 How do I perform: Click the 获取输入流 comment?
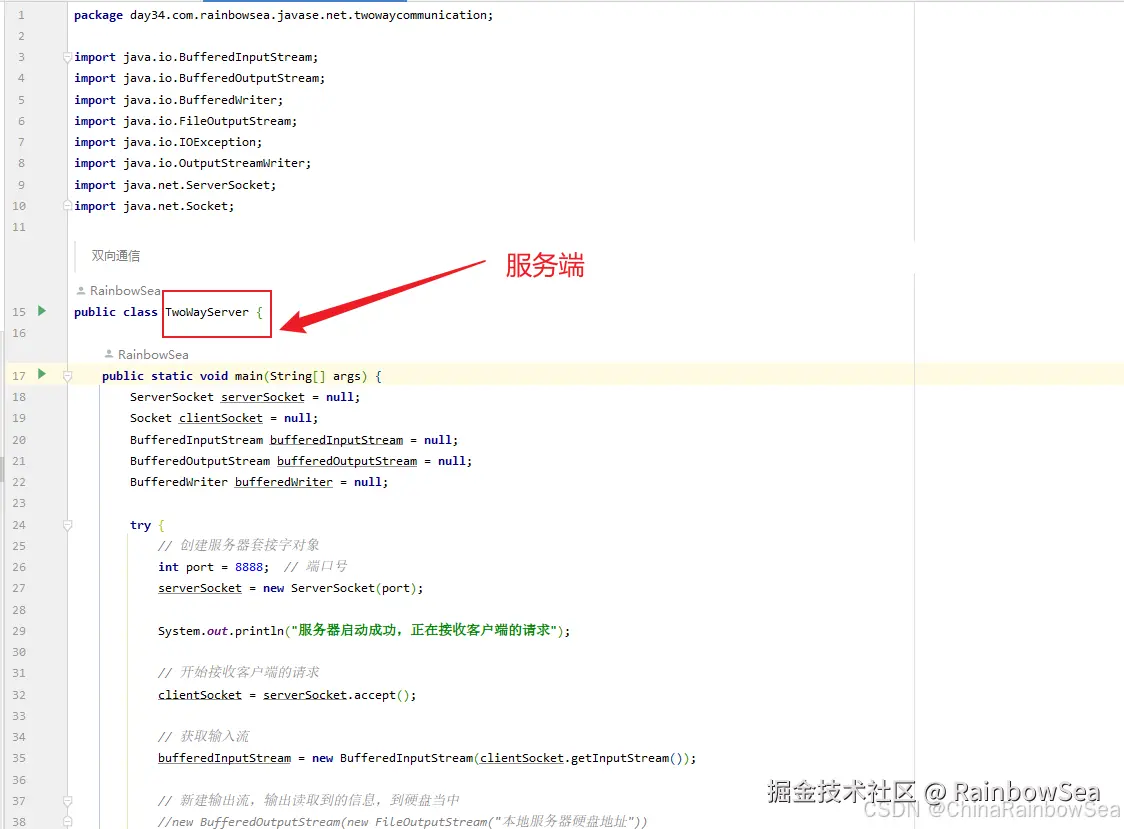pos(204,736)
